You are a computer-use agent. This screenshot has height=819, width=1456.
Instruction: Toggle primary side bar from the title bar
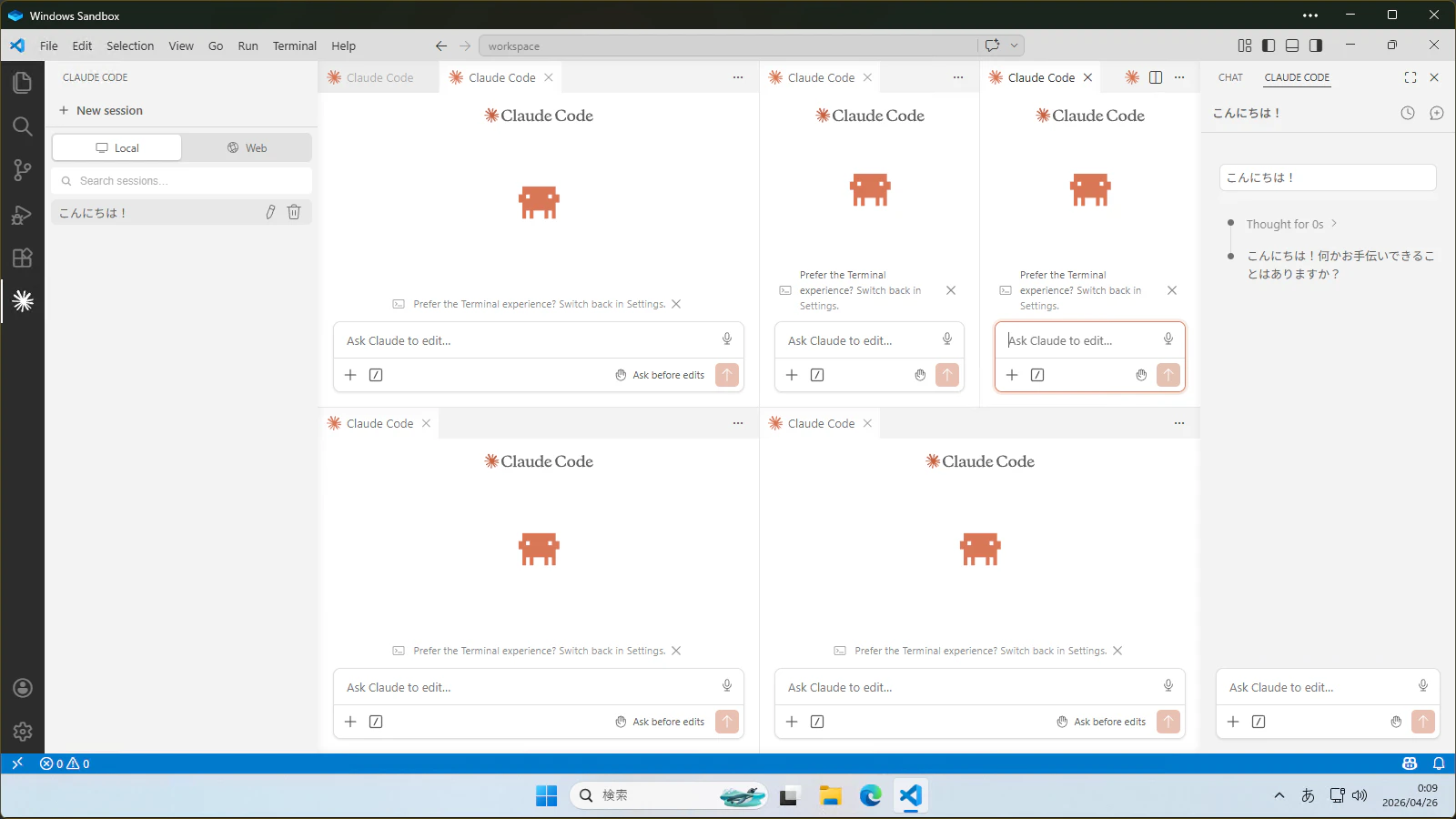click(1269, 45)
